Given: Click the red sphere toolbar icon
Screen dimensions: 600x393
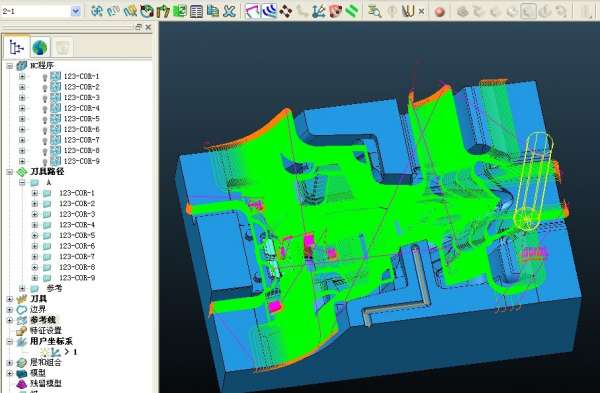Looking at the screenshot, I should tap(440, 11).
